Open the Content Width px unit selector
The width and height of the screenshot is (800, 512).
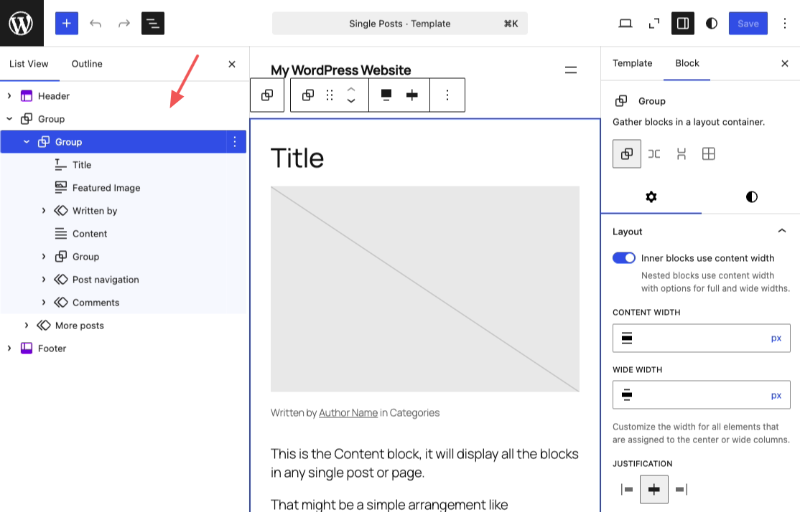[776, 338]
